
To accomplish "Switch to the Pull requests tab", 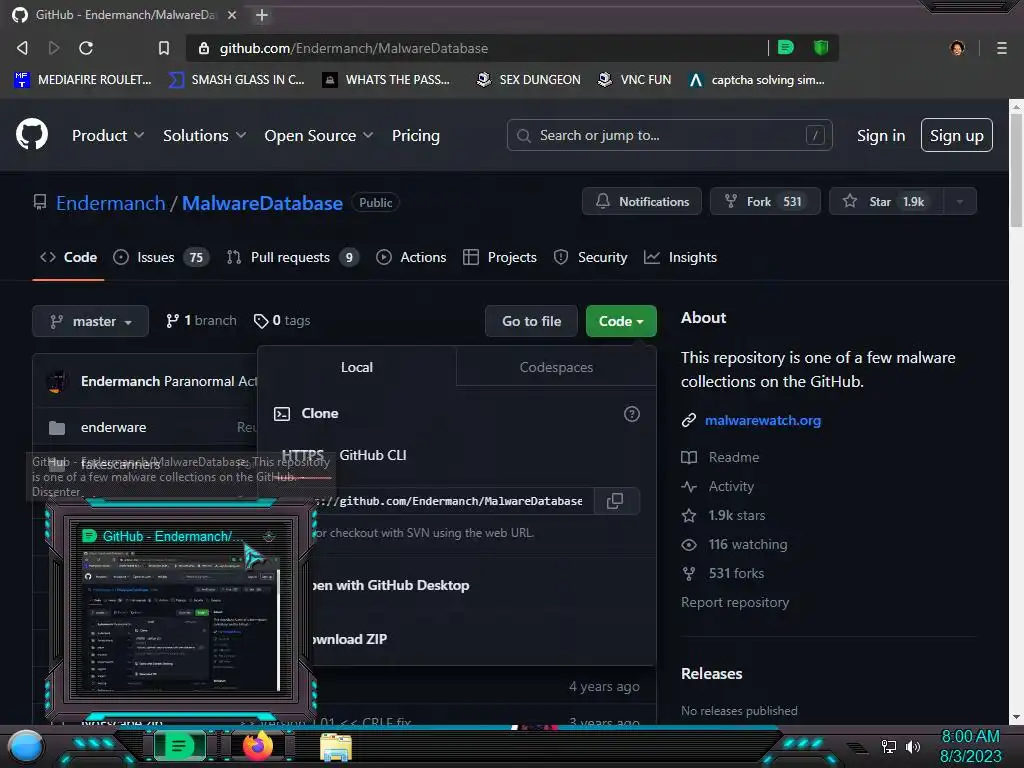I will [x=293, y=257].
